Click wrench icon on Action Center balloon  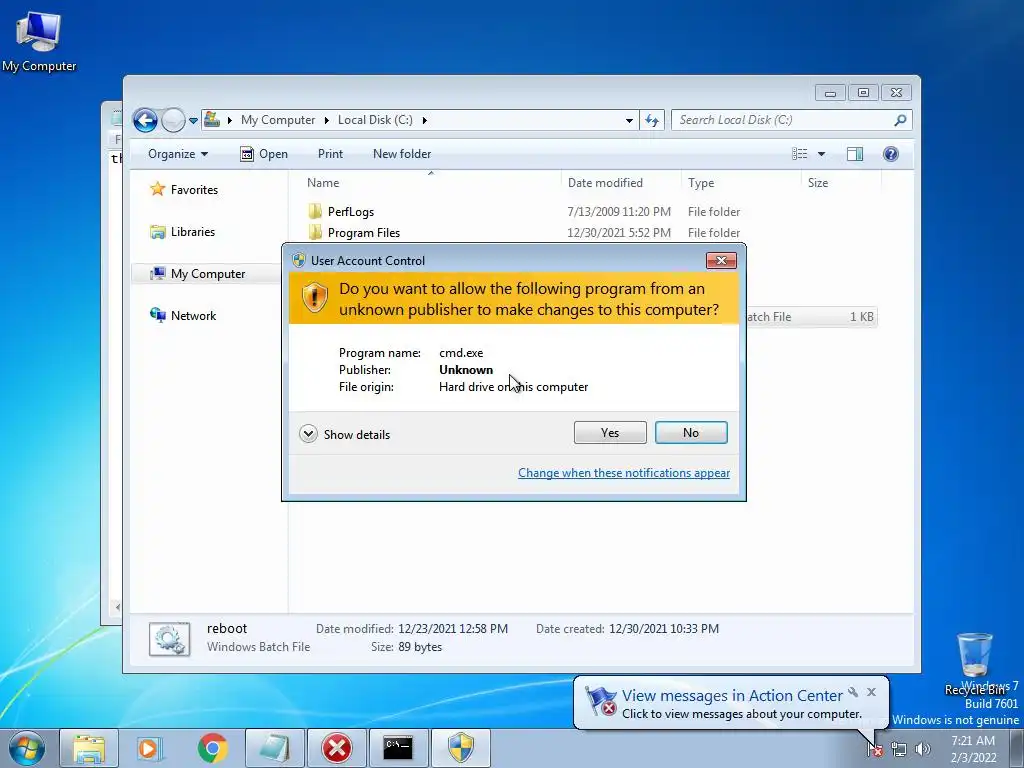coord(853,692)
